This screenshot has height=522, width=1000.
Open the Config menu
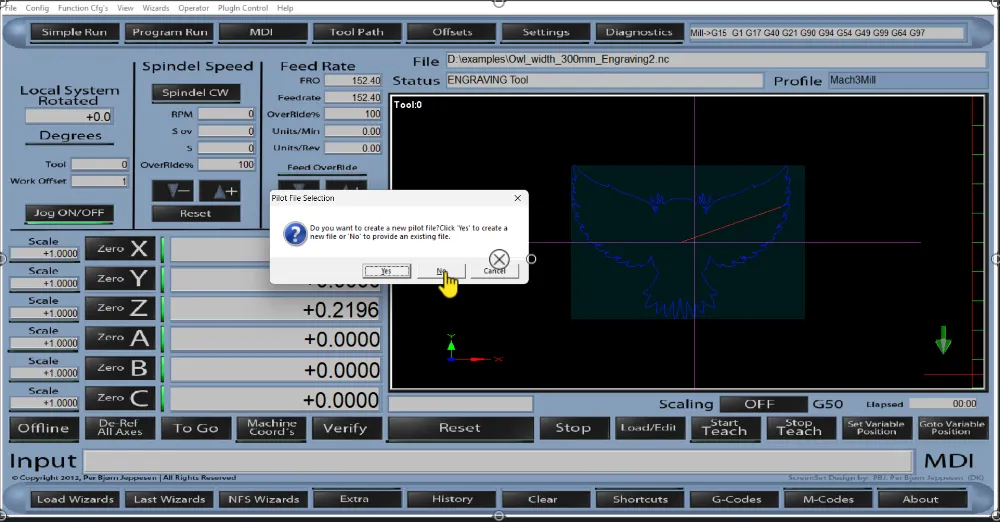37,8
